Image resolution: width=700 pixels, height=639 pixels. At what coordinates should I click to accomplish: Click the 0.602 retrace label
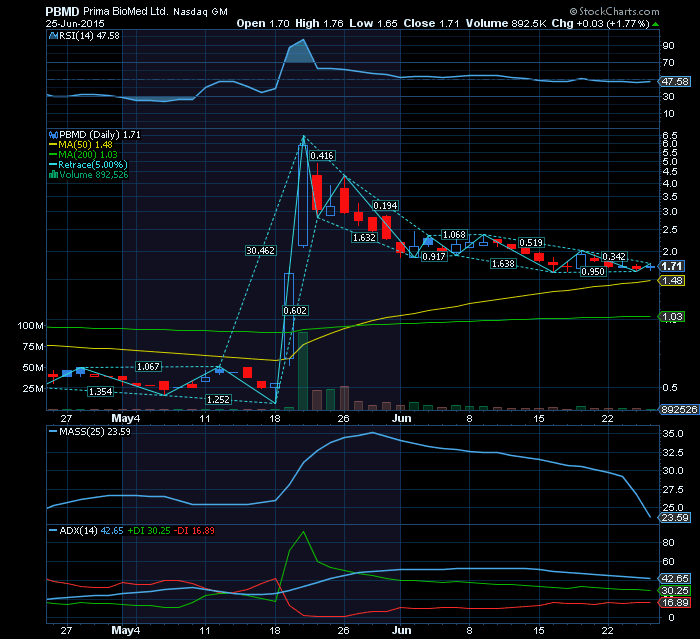295,311
